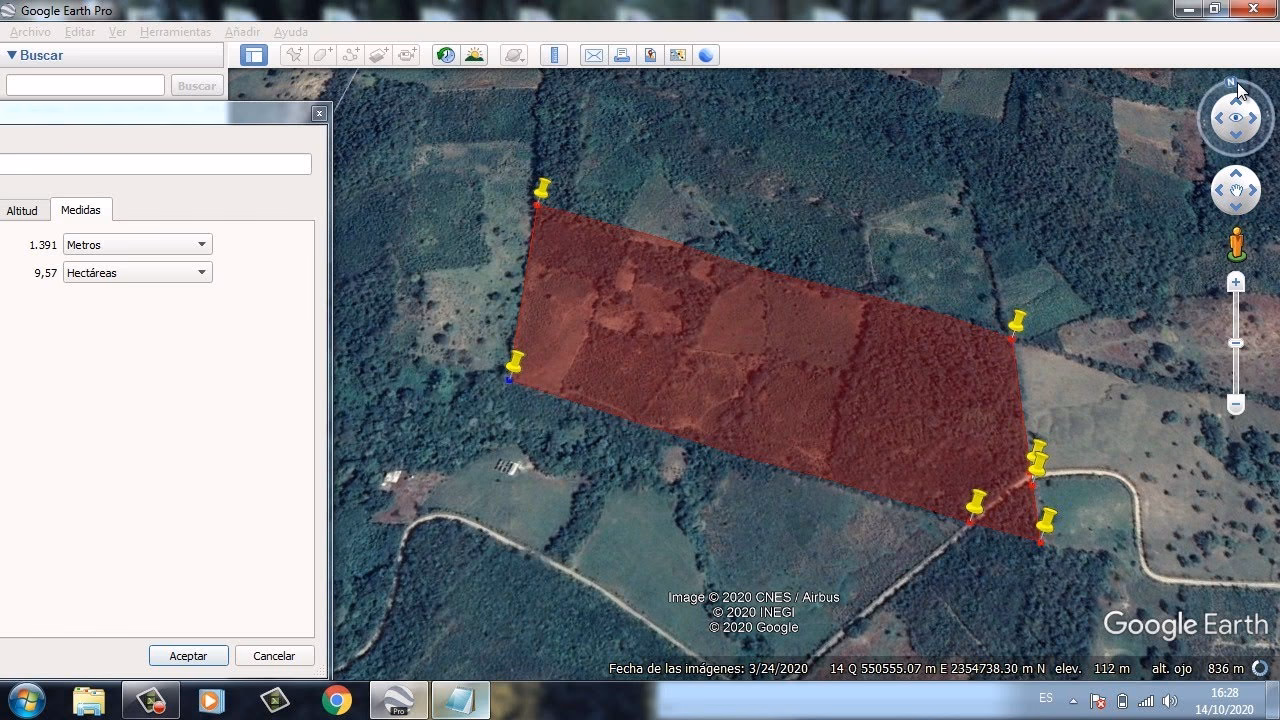Start the Record a Tour tool
The width and height of the screenshot is (1280, 720).
coord(407,55)
